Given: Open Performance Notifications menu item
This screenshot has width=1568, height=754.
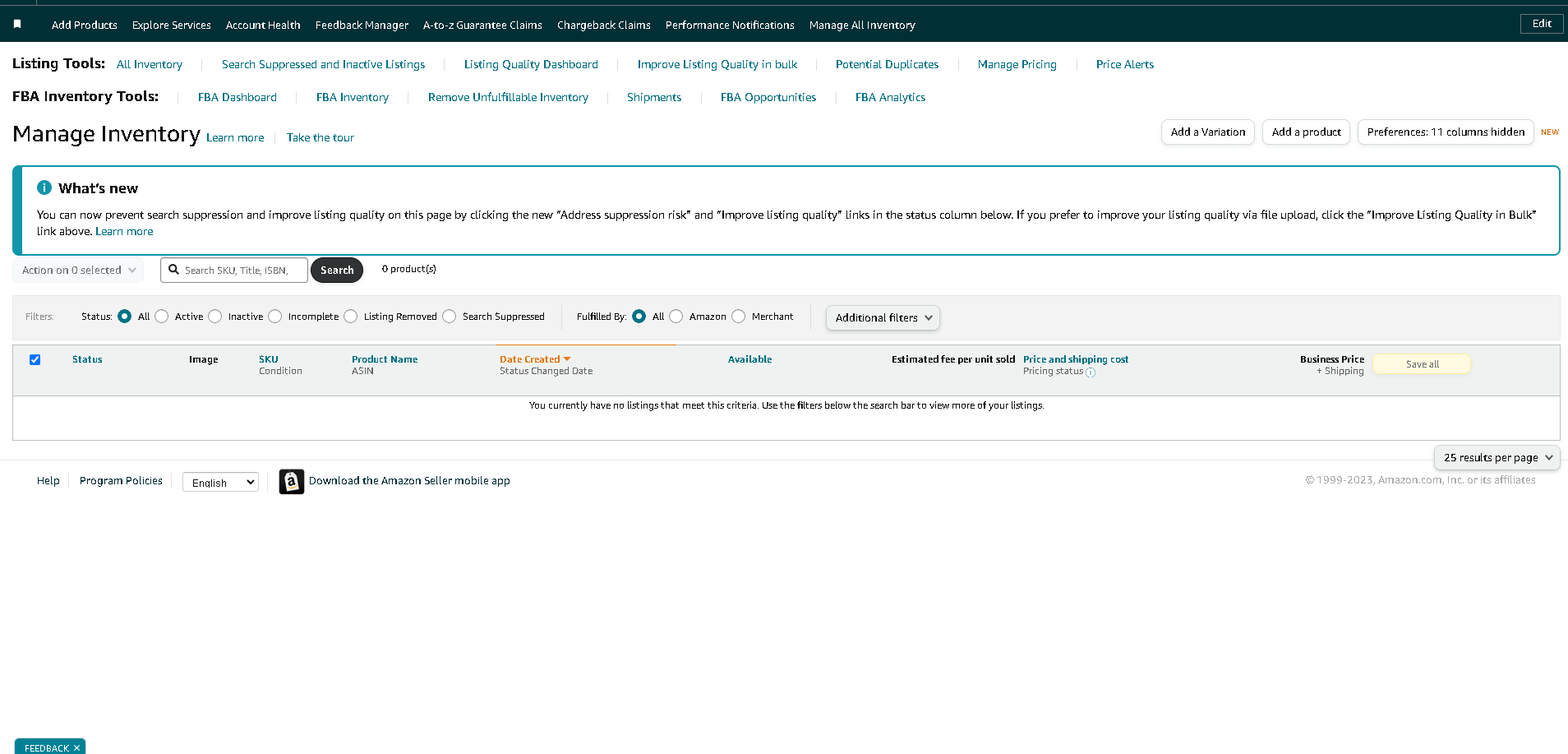Looking at the screenshot, I should click(x=730, y=25).
